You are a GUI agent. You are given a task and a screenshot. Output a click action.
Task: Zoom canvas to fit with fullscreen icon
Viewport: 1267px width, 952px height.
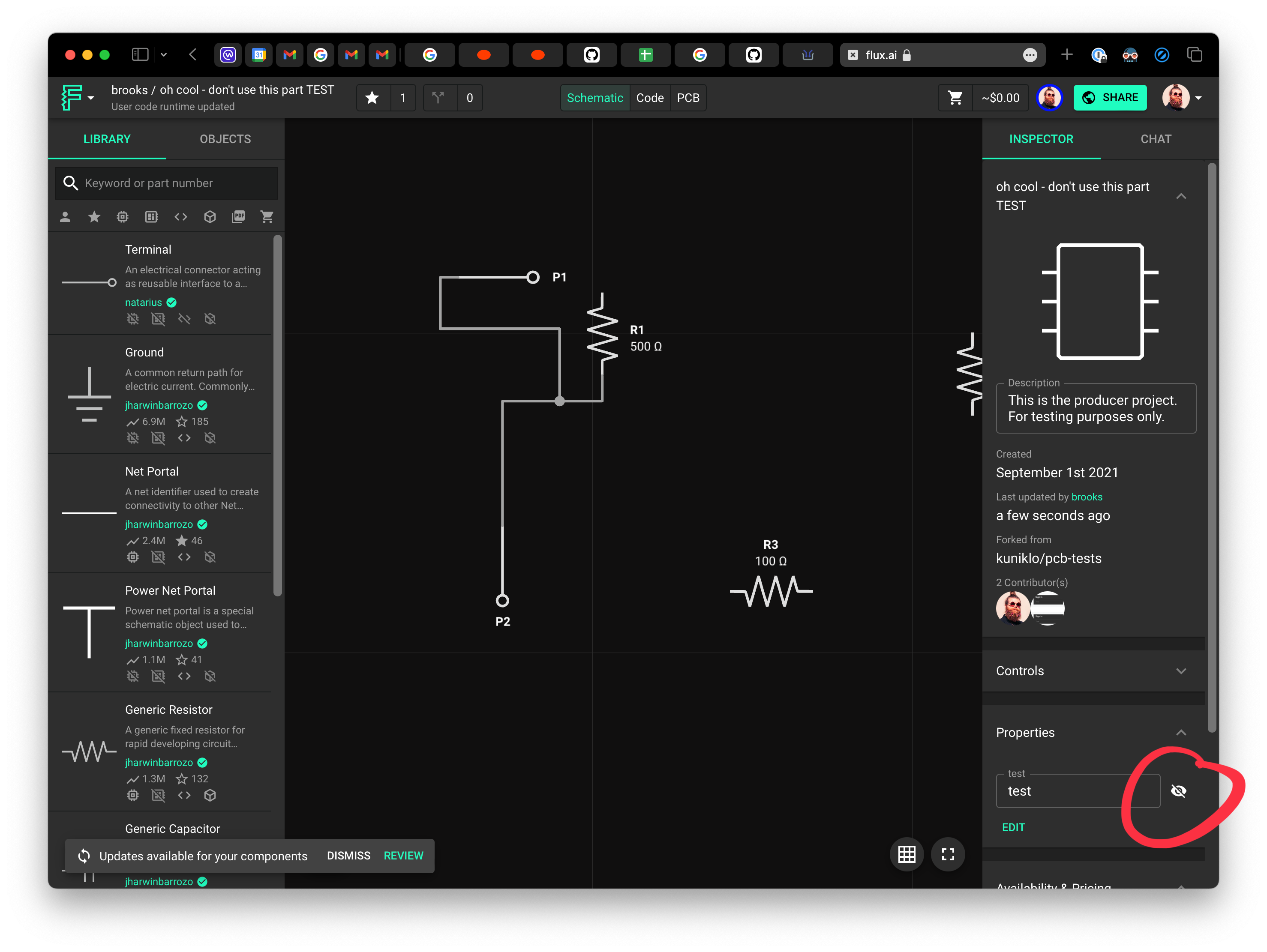[948, 855]
